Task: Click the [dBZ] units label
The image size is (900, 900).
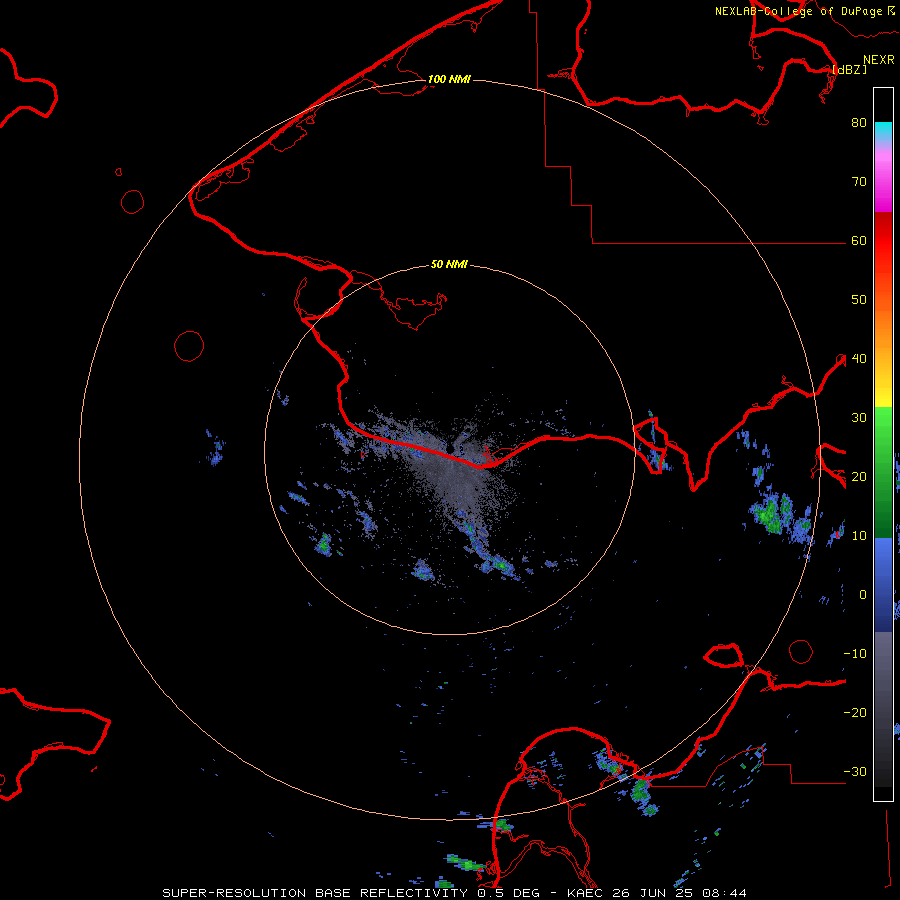Action: 849,69
